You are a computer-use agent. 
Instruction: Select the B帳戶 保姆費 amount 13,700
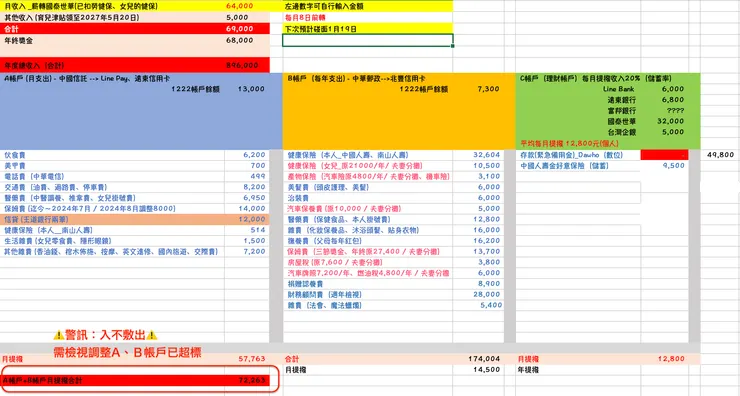click(x=486, y=252)
